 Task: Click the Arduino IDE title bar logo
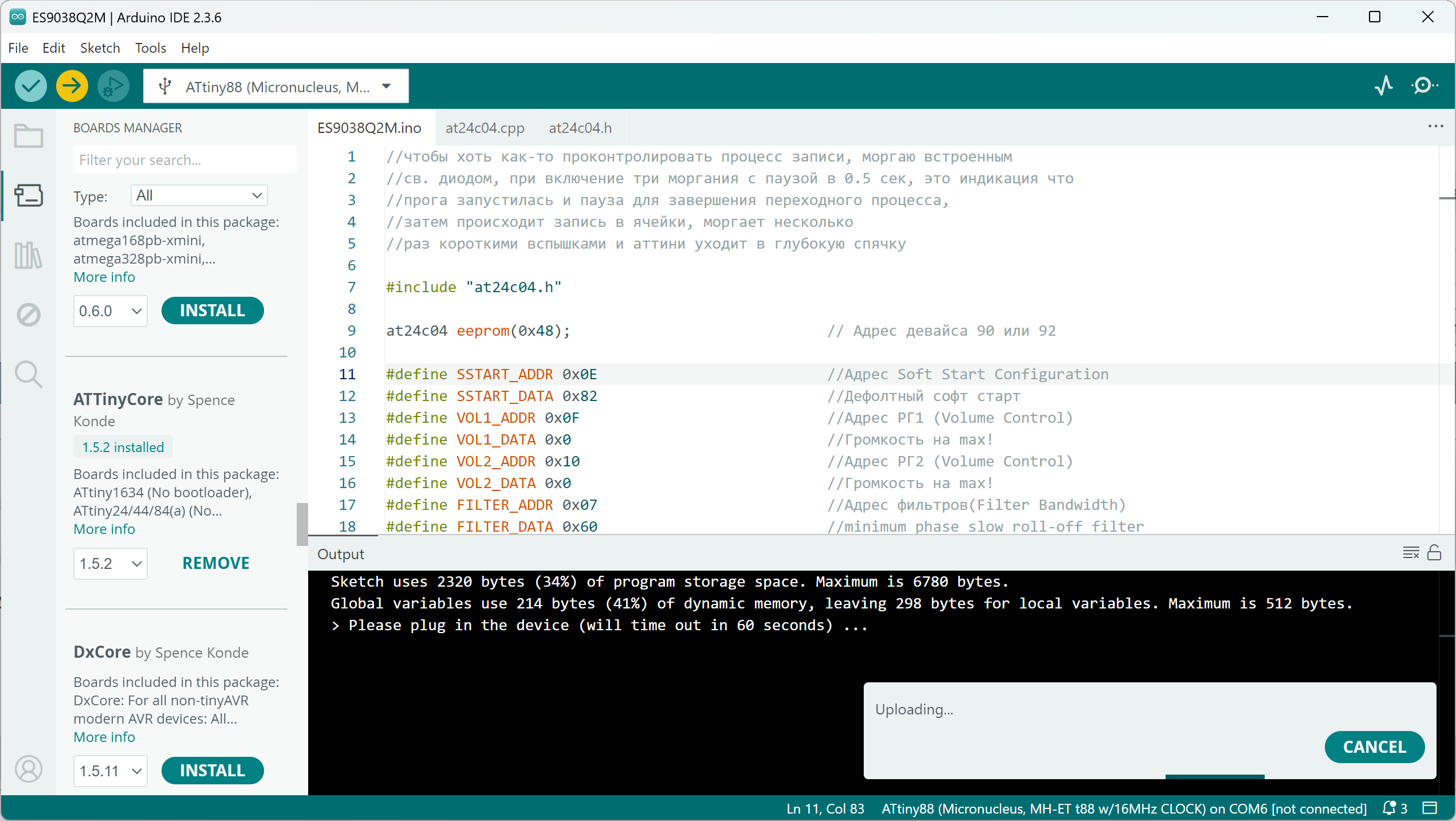click(x=18, y=17)
